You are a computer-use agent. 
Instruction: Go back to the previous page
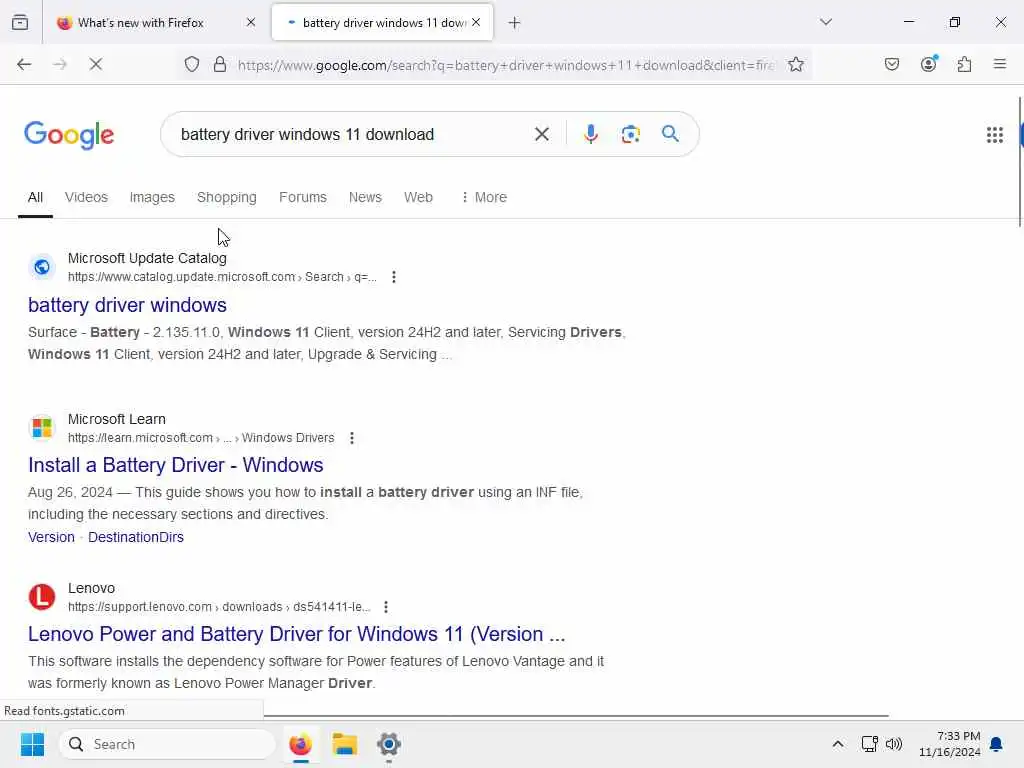(24, 64)
